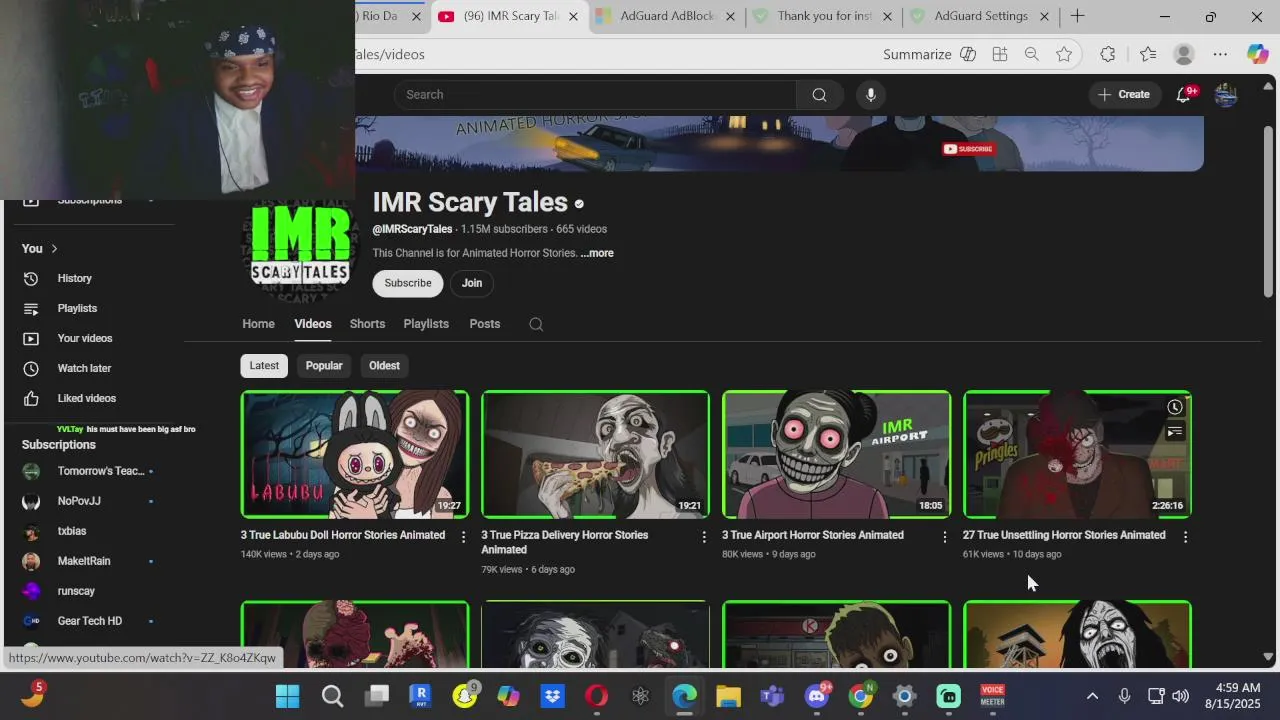The height and width of the screenshot is (720, 1280).
Task: Show hidden system tray icons chevron
Action: [1092, 696]
